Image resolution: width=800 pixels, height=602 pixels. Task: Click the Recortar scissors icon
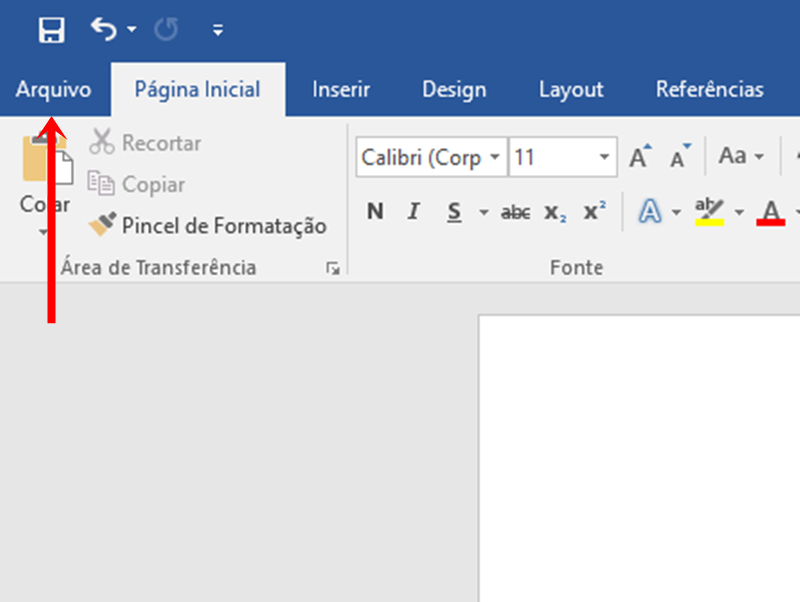point(102,141)
